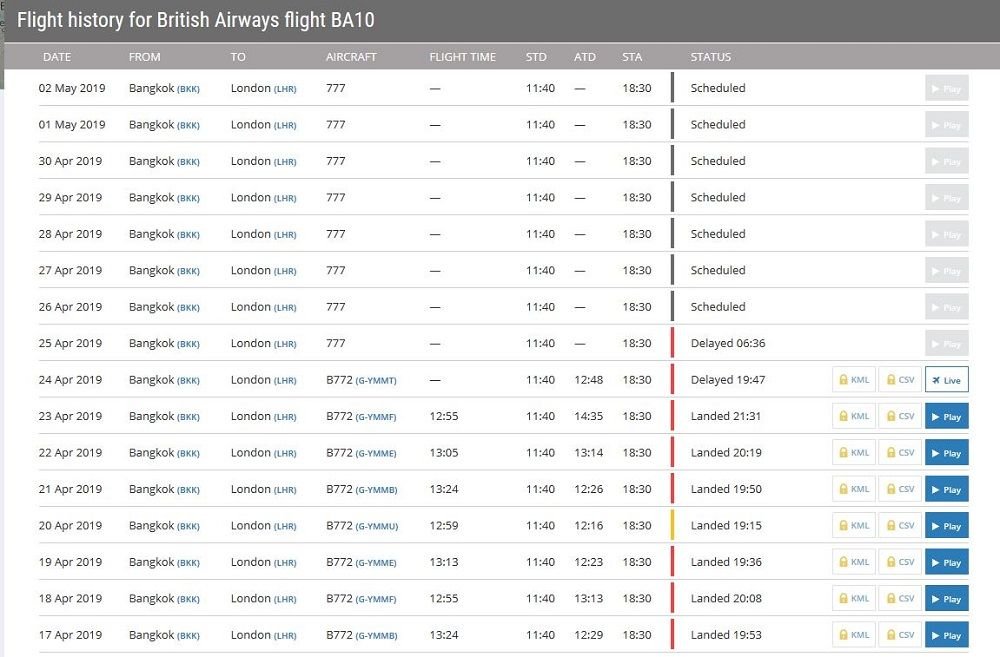The height and width of the screenshot is (657, 1000).
Task: Open aircraft G-YMMB link in 21 Apr row
Action: pos(376,490)
